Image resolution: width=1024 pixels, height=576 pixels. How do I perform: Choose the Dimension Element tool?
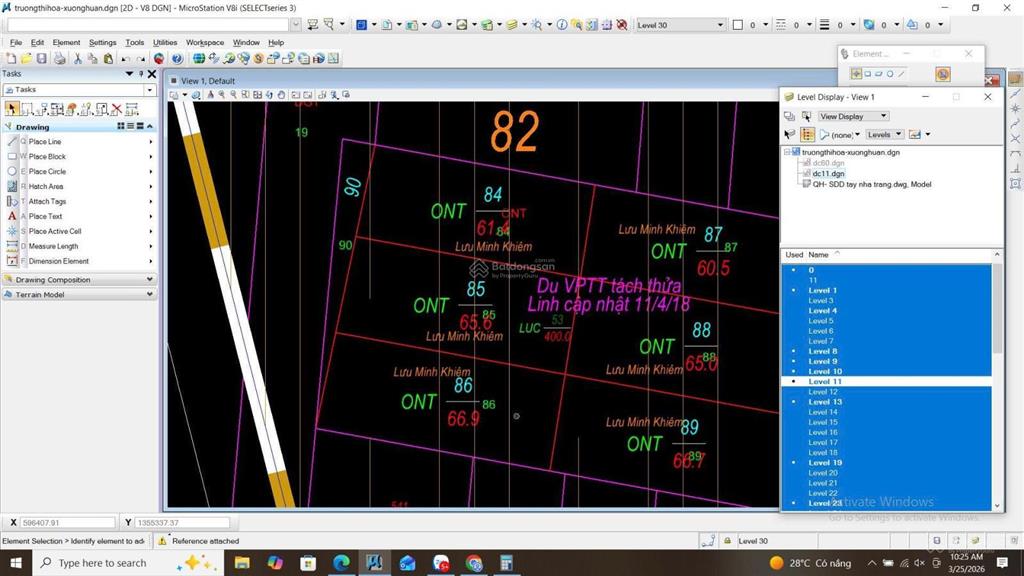click(80, 261)
